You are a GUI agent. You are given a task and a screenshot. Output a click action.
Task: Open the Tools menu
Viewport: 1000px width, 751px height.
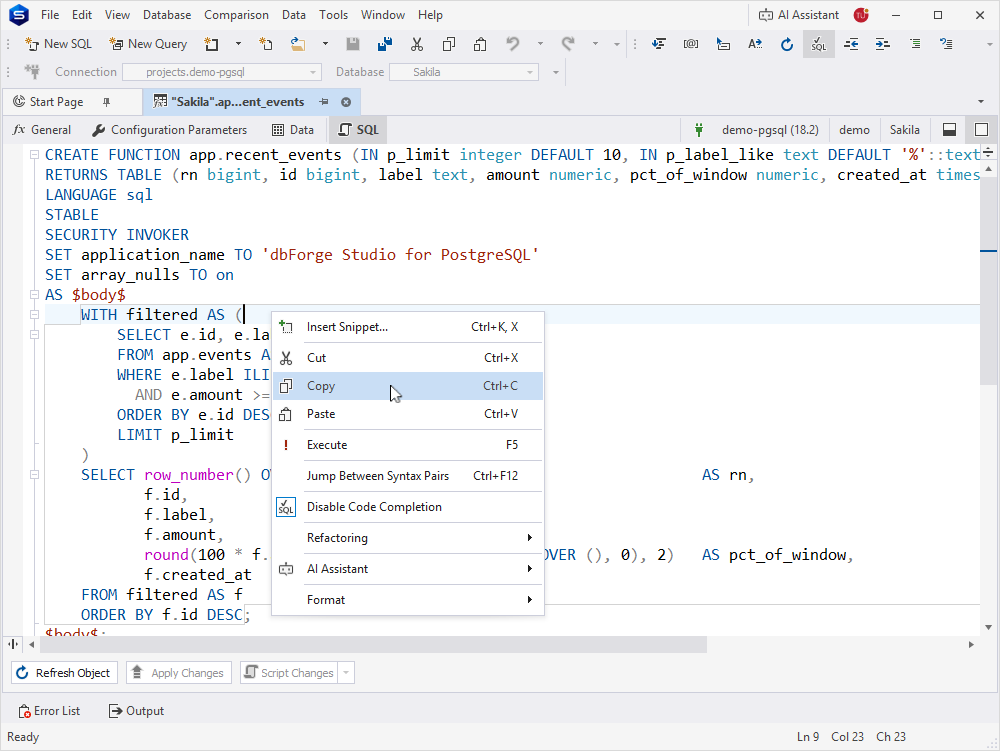coord(334,15)
